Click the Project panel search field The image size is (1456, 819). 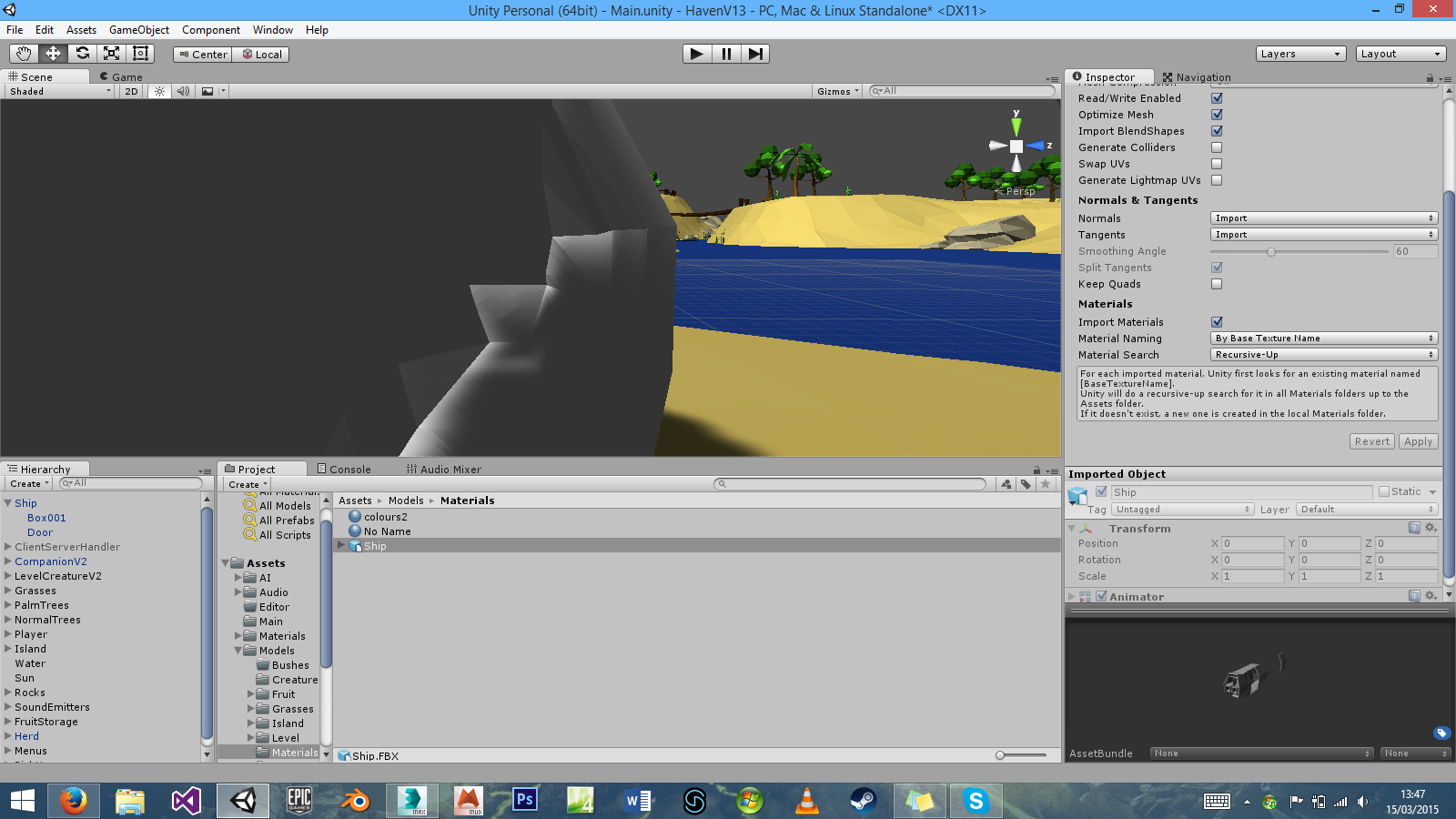point(850,484)
